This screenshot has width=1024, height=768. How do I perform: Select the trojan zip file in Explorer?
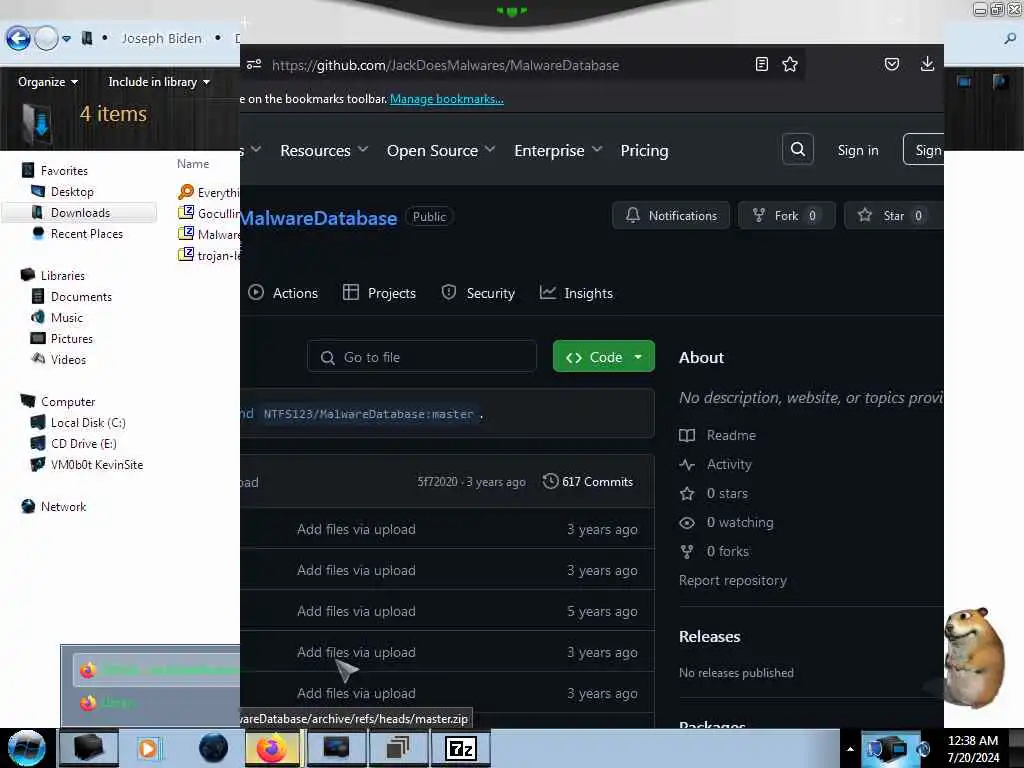point(209,255)
